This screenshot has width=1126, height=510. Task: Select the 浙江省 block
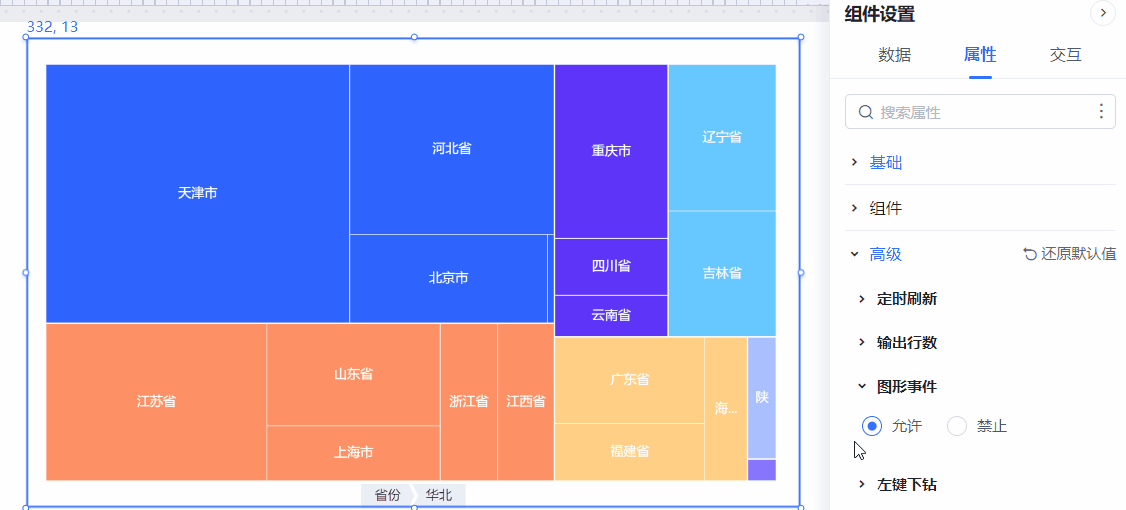point(469,402)
